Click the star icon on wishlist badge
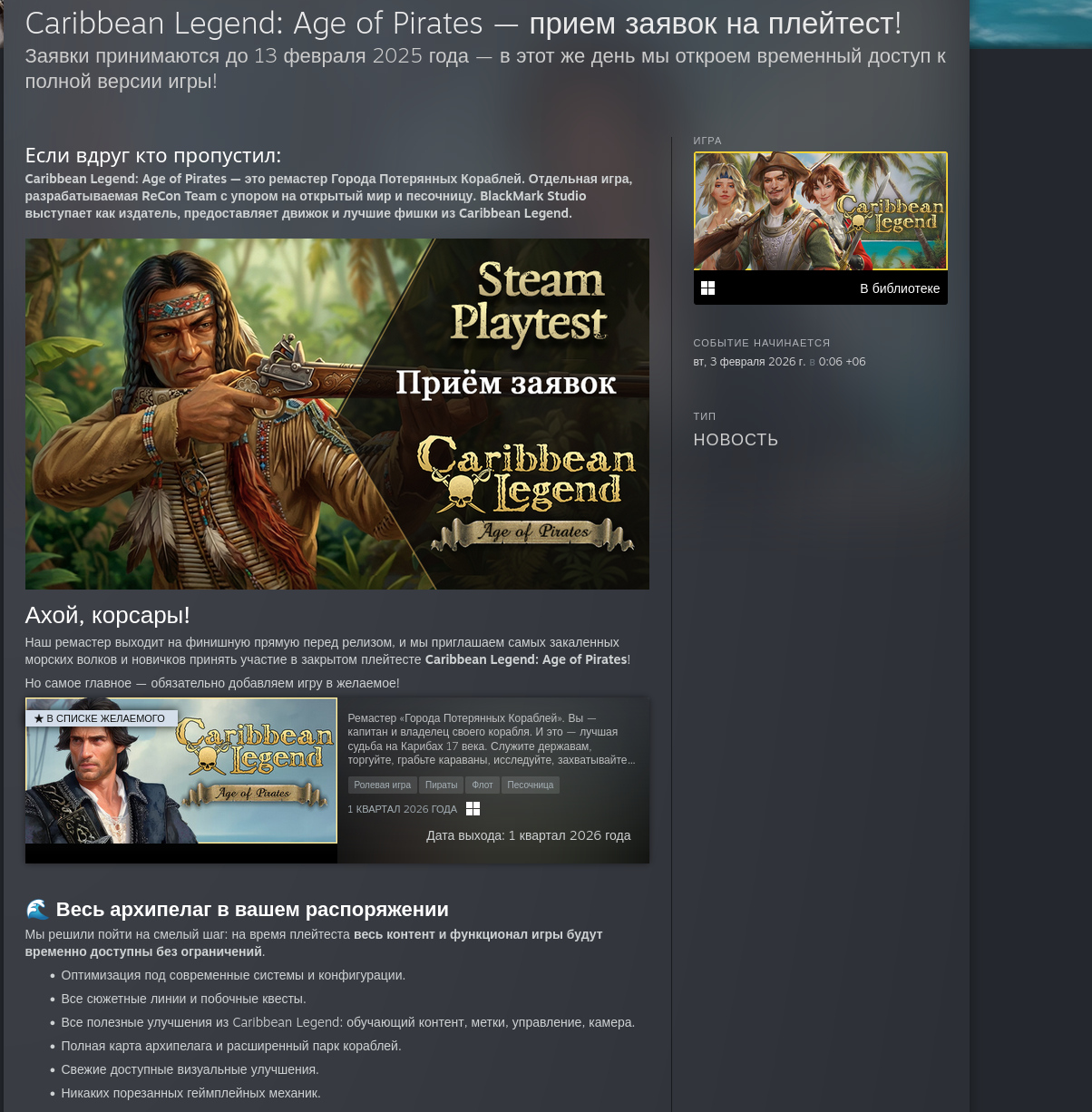Screen dimensions: 1092x1112 pyautogui.click(x=39, y=718)
